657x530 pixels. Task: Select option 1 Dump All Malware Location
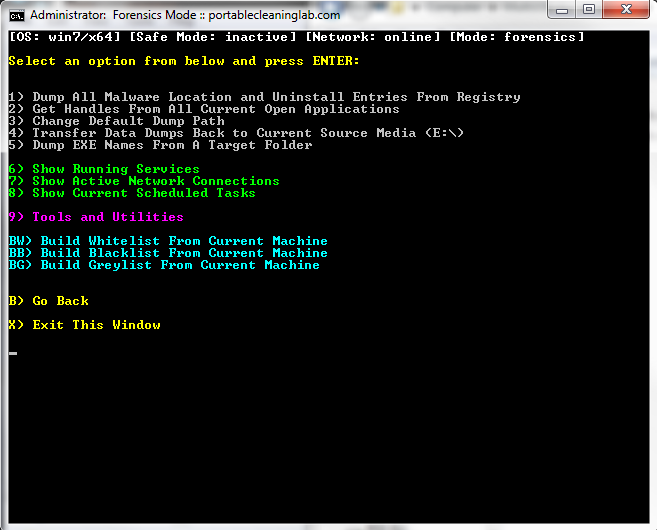(x=264, y=97)
